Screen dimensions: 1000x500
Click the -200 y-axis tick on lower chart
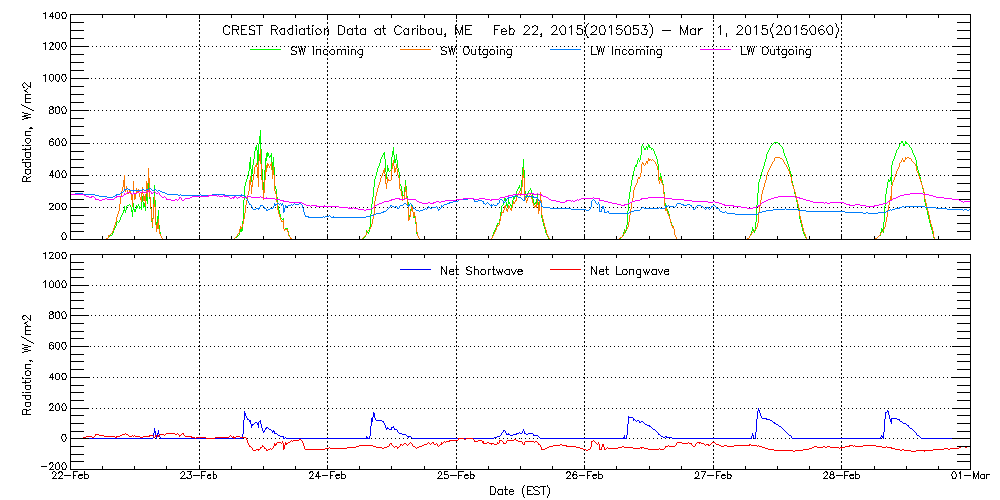click(52, 466)
